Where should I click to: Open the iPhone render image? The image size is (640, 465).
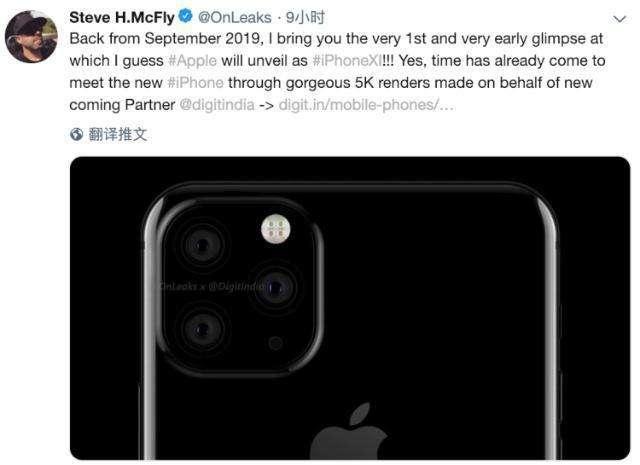pyautogui.click(x=350, y=308)
